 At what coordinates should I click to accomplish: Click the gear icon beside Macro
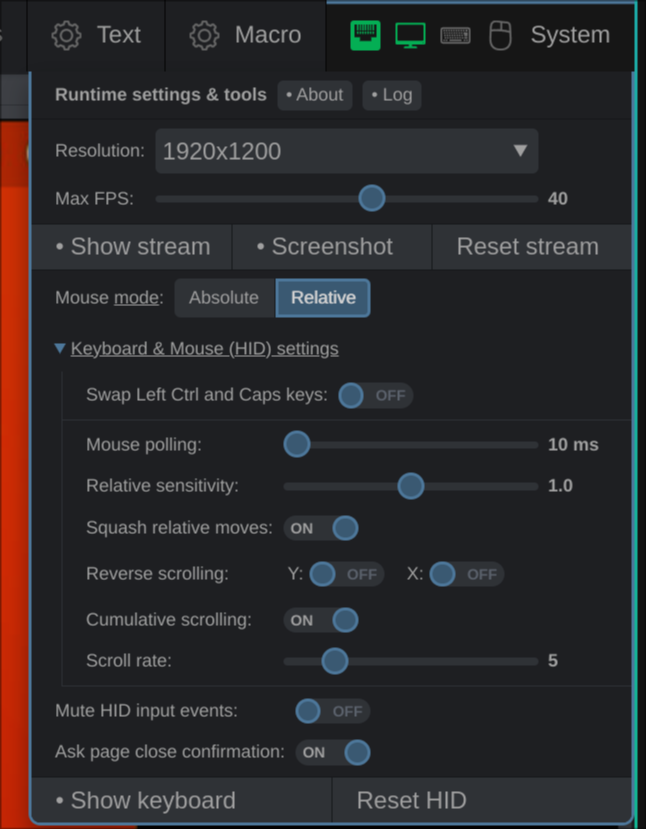(x=204, y=35)
